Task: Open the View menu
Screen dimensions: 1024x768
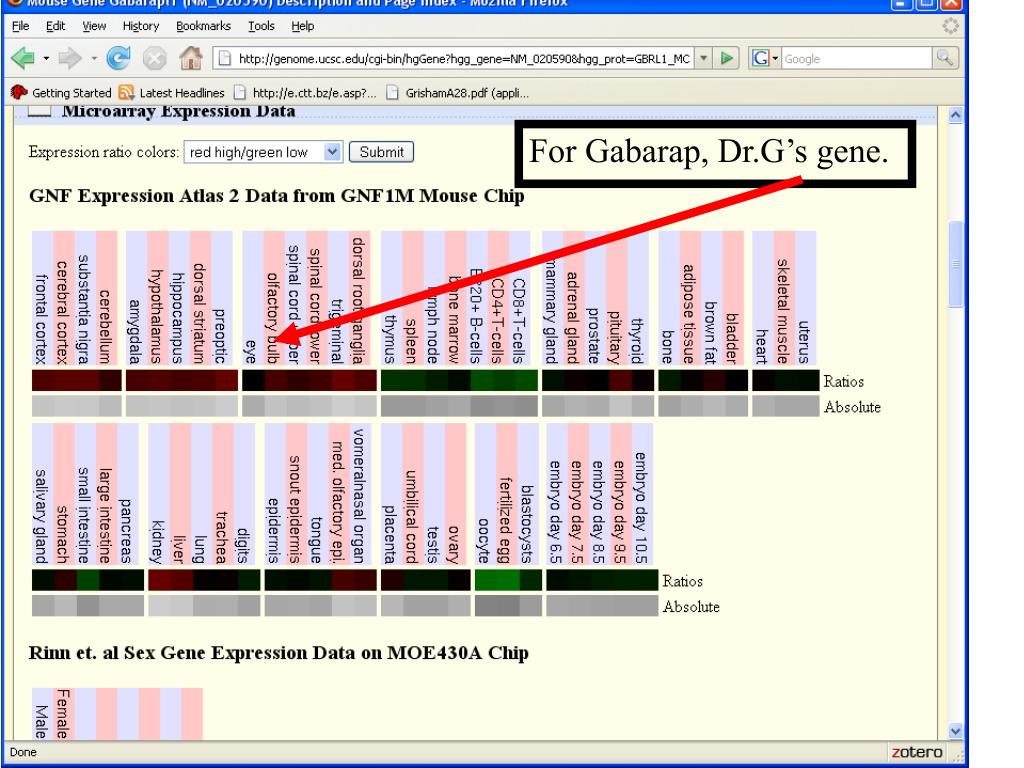Action: click(94, 26)
